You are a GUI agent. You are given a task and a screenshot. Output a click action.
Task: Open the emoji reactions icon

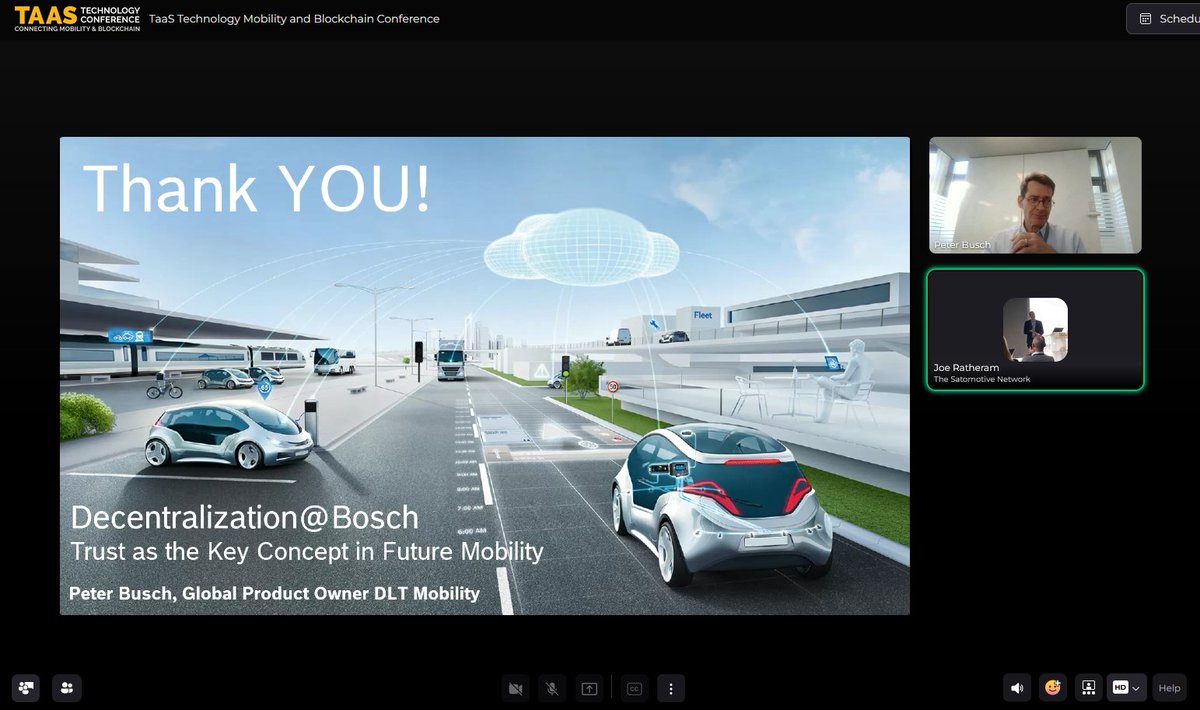[1053, 688]
